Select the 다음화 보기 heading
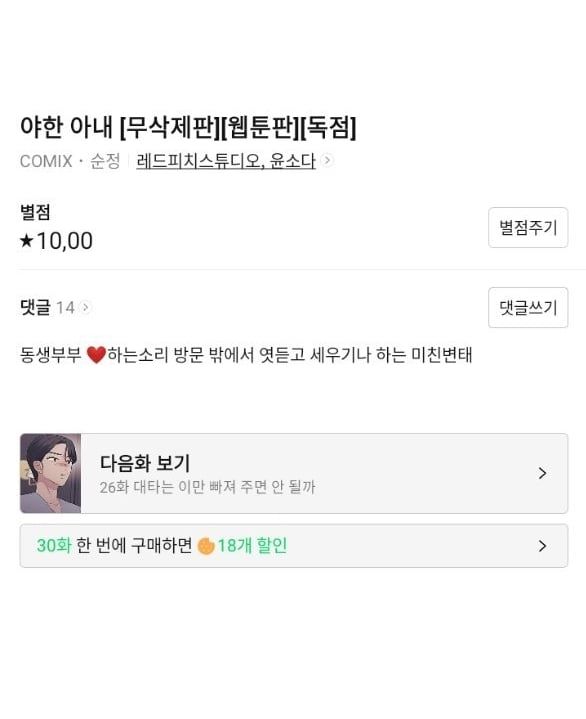Image resolution: width=586 pixels, height=719 pixels. pos(145,463)
